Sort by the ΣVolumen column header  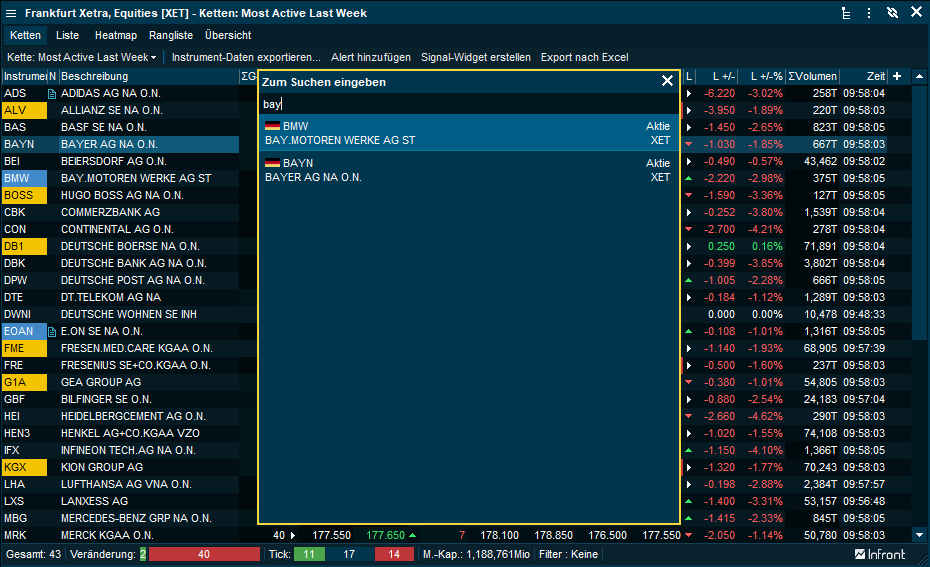click(812, 76)
